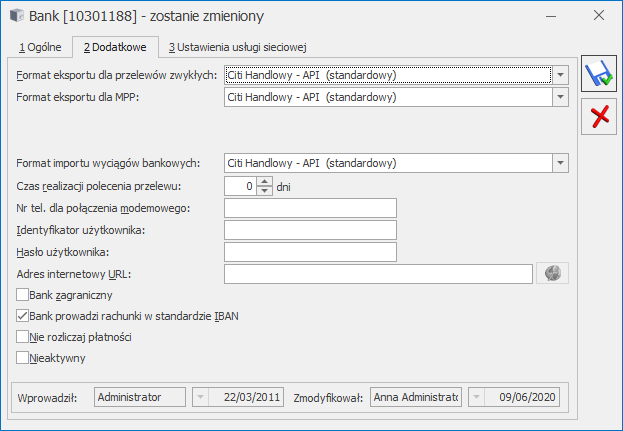This screenshot has height=431, width=623.
Task: Expand the Format eksportu dla MPP dropdown
Action: point(561,97)
